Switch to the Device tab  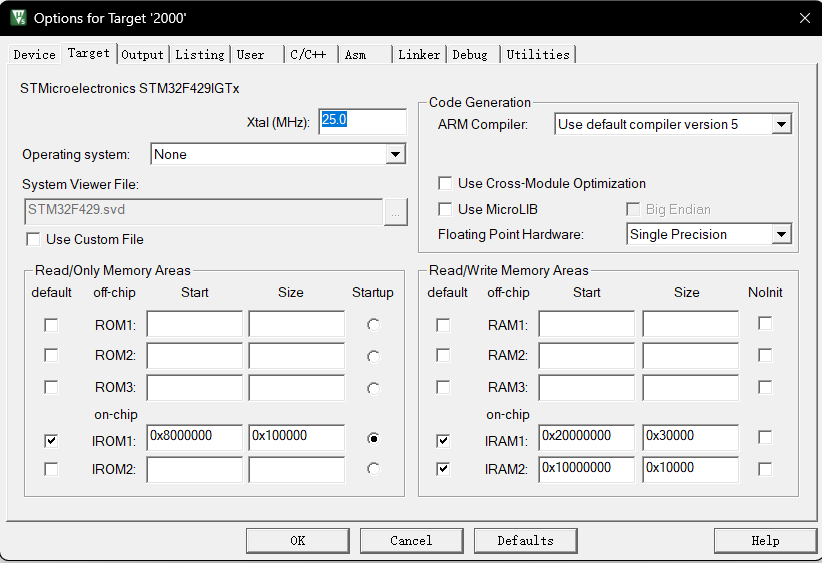pos(35,55)
